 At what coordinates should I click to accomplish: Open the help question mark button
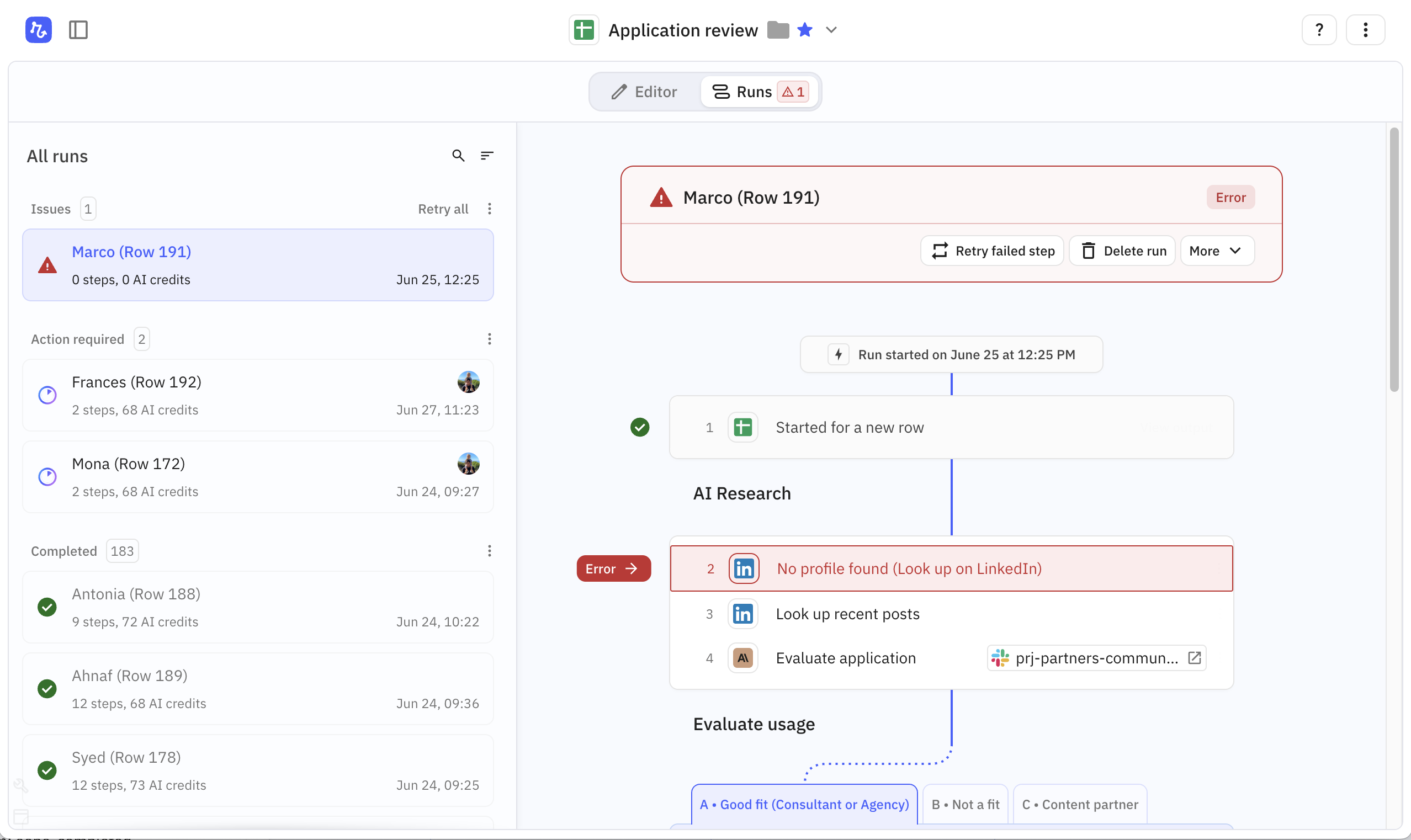coord(1318,29)
